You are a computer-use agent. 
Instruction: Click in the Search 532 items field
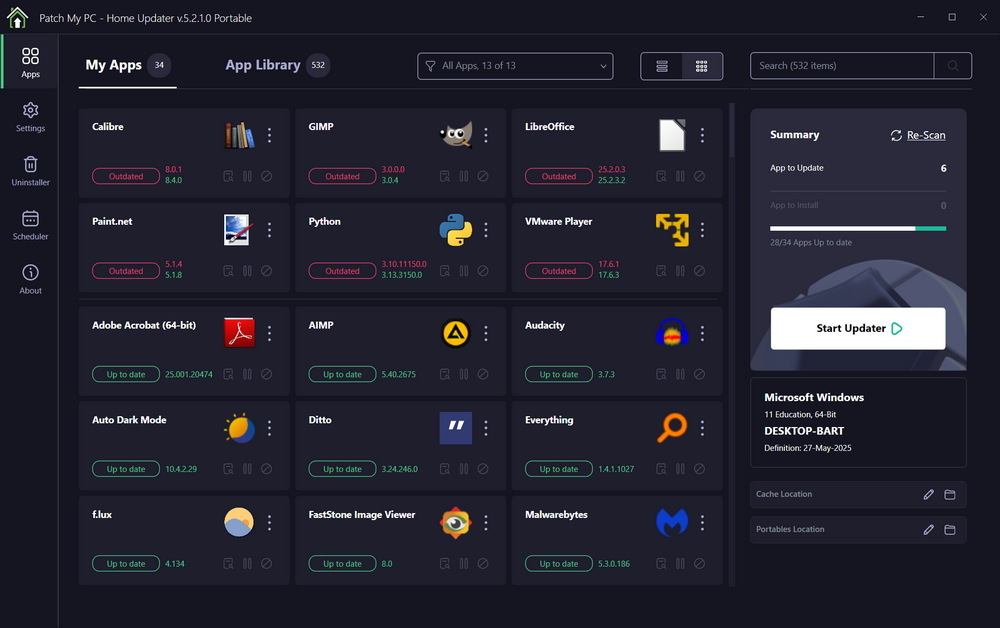842,66
